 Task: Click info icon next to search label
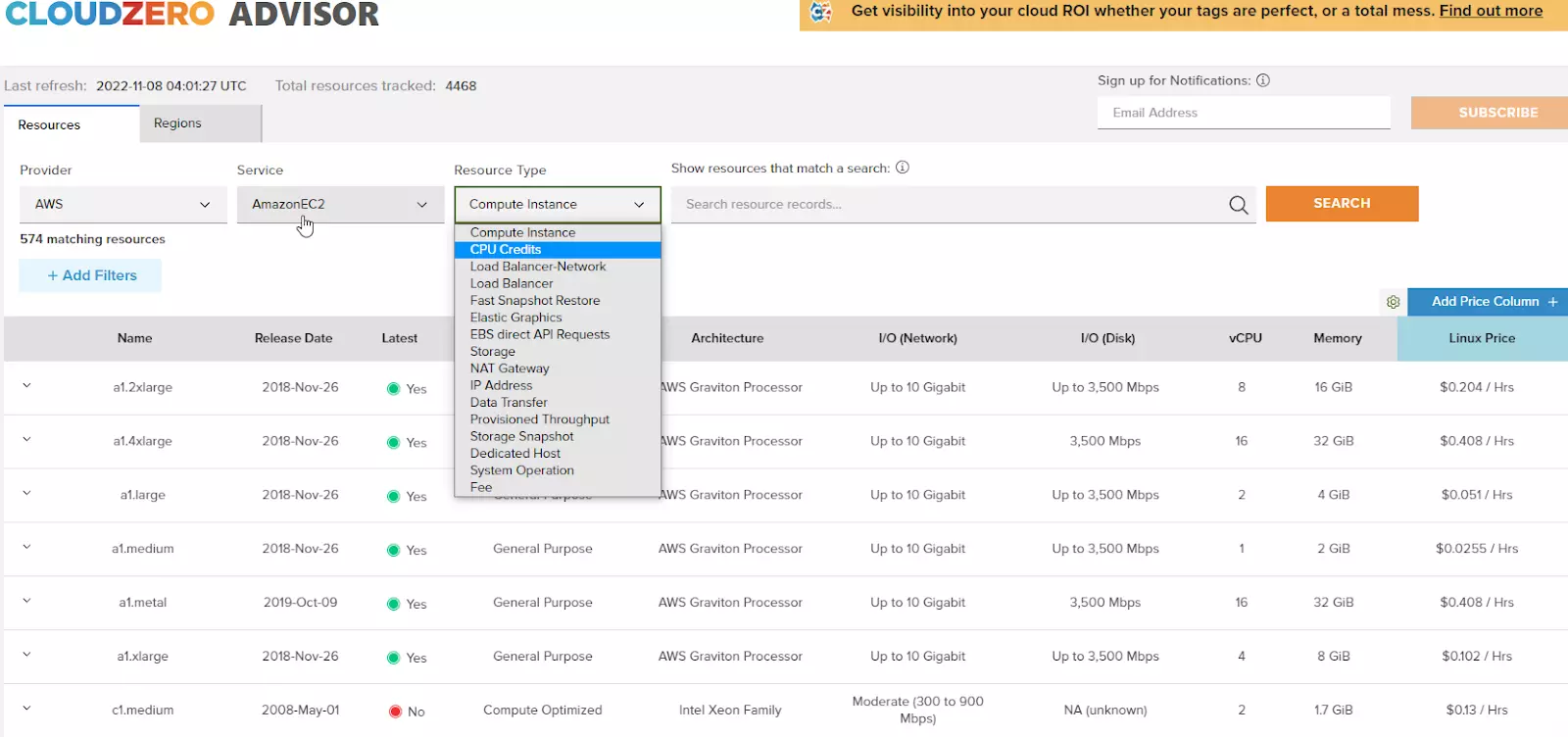[x=903, y=168]
